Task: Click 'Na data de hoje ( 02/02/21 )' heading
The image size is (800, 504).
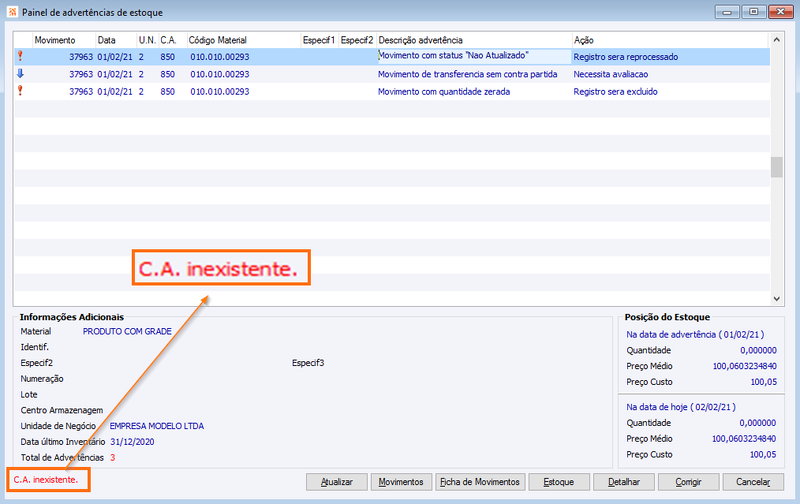Action: tap(681, 407)
